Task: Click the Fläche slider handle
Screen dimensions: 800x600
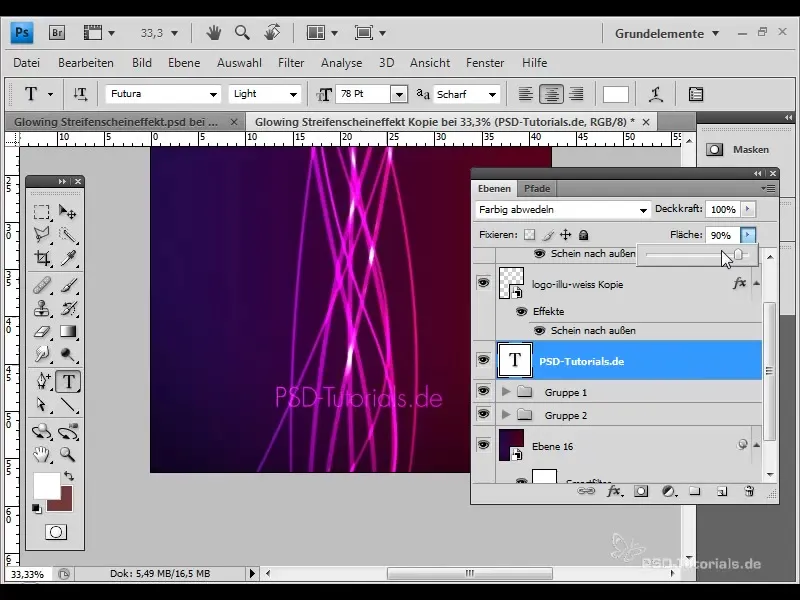Action: (x=738, y=254)
